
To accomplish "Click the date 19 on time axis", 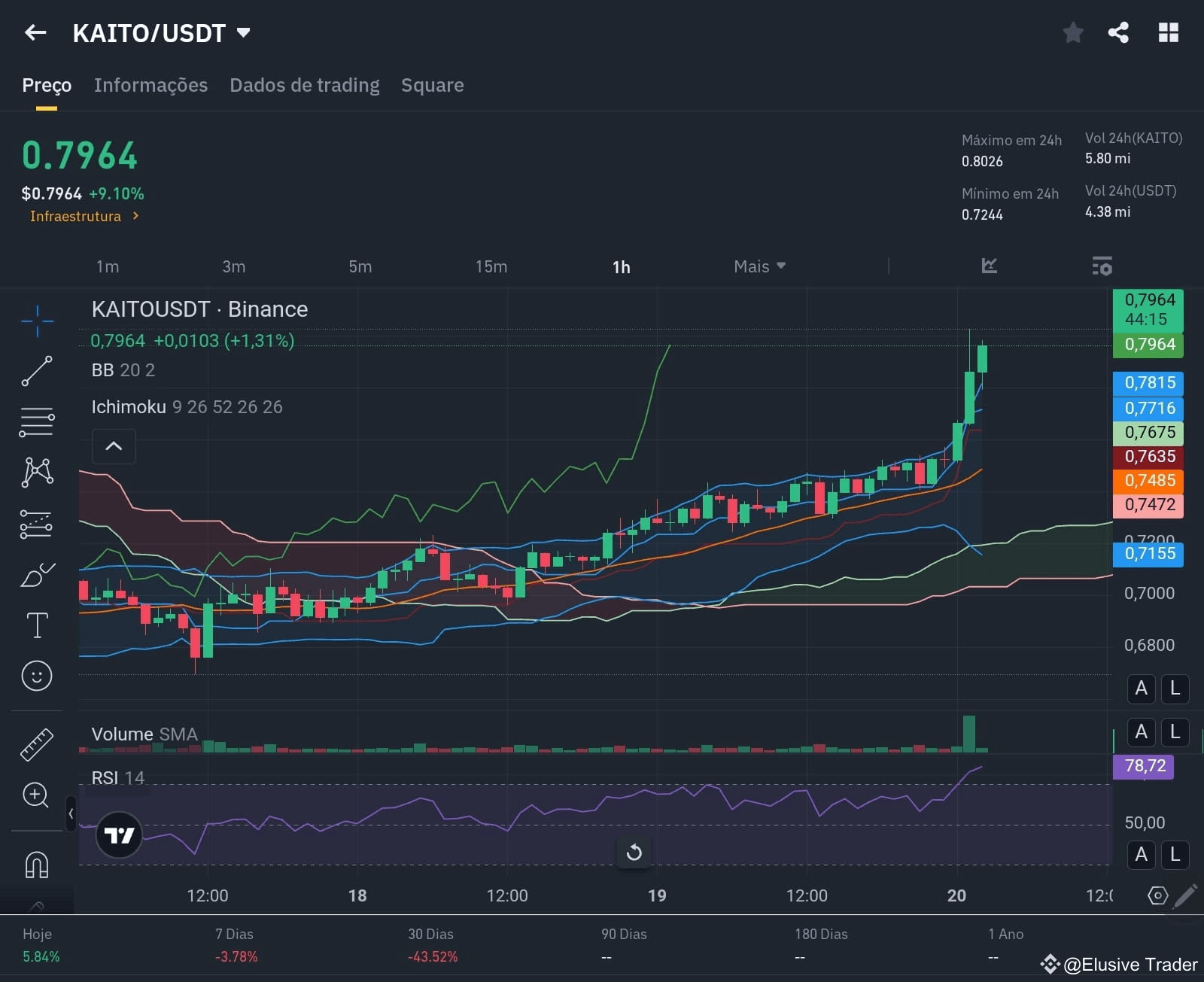I will pyautogui.click(x=657, y=895).
